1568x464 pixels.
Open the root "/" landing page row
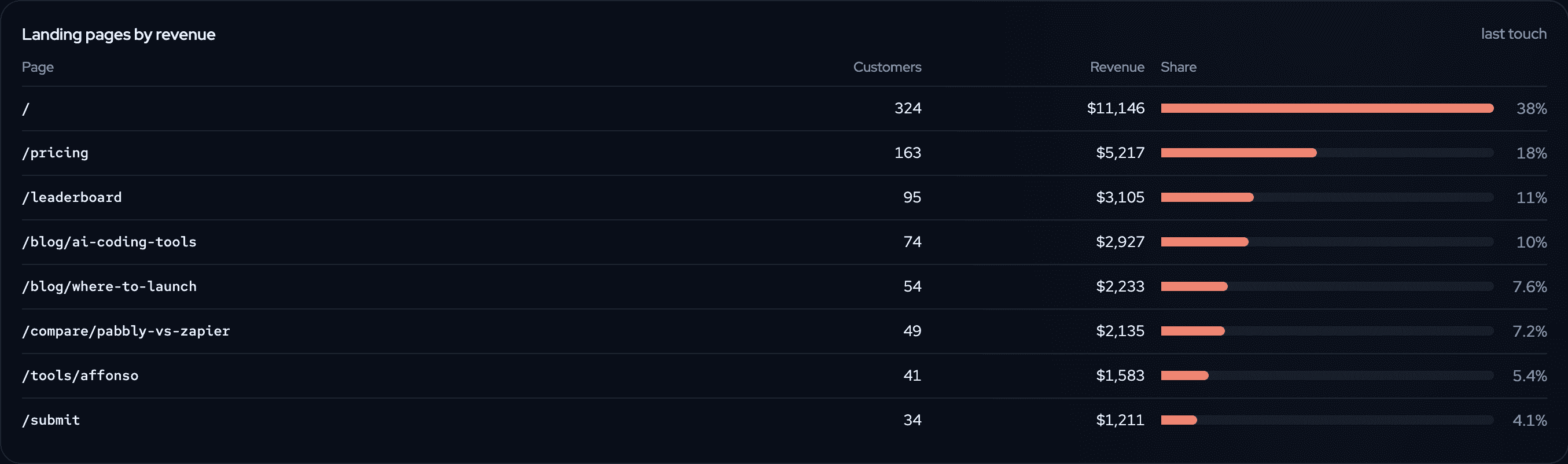[784, 108]
